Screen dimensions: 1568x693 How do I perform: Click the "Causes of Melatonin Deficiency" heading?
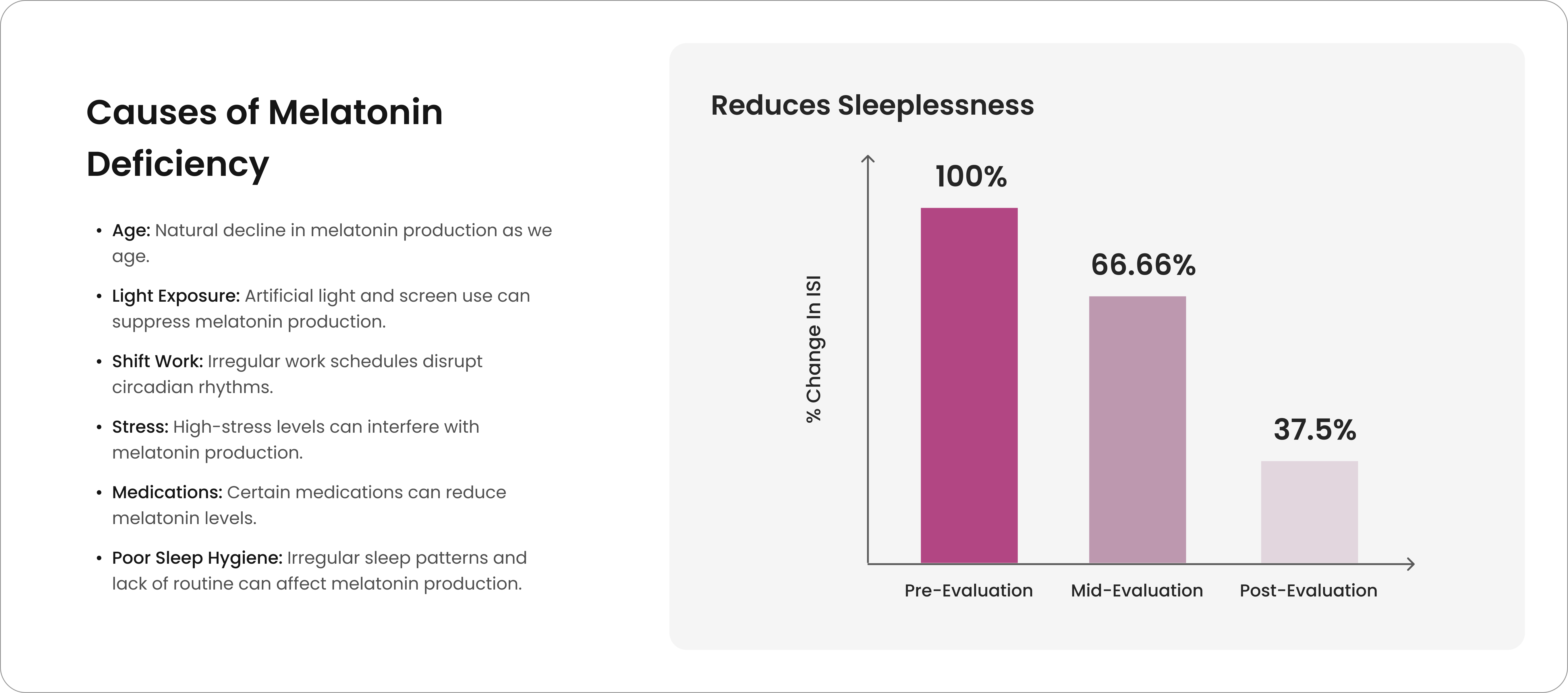point(264,138)
